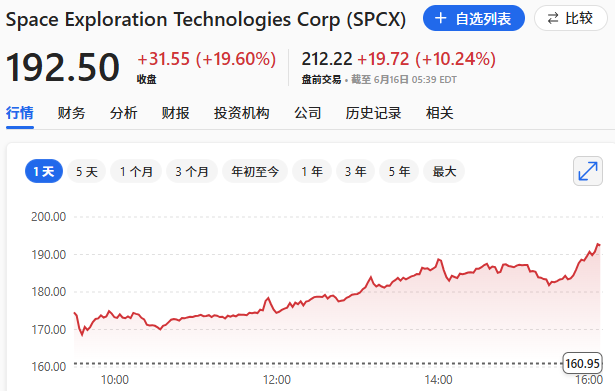Show the 最大 full history range
This screenshot has height=391, width=615.
click(444, 171)
